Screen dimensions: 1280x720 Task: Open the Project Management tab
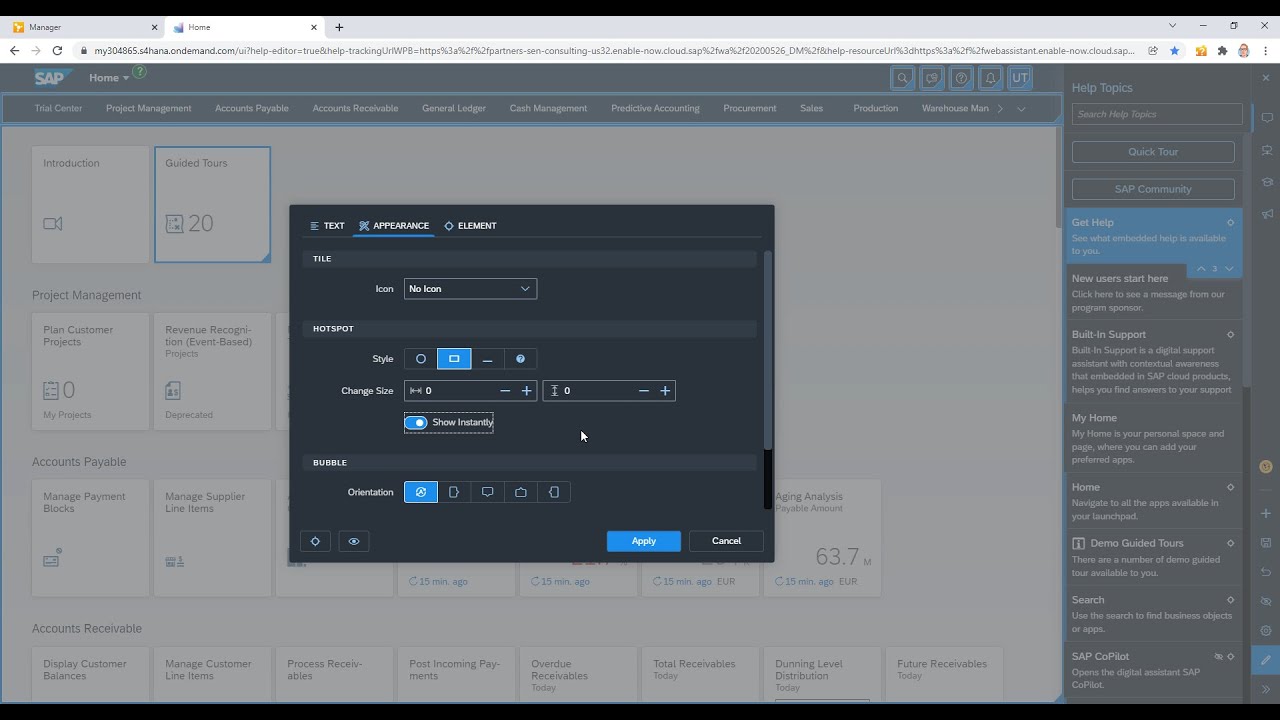pyautogui.click(x=148, y=108)
